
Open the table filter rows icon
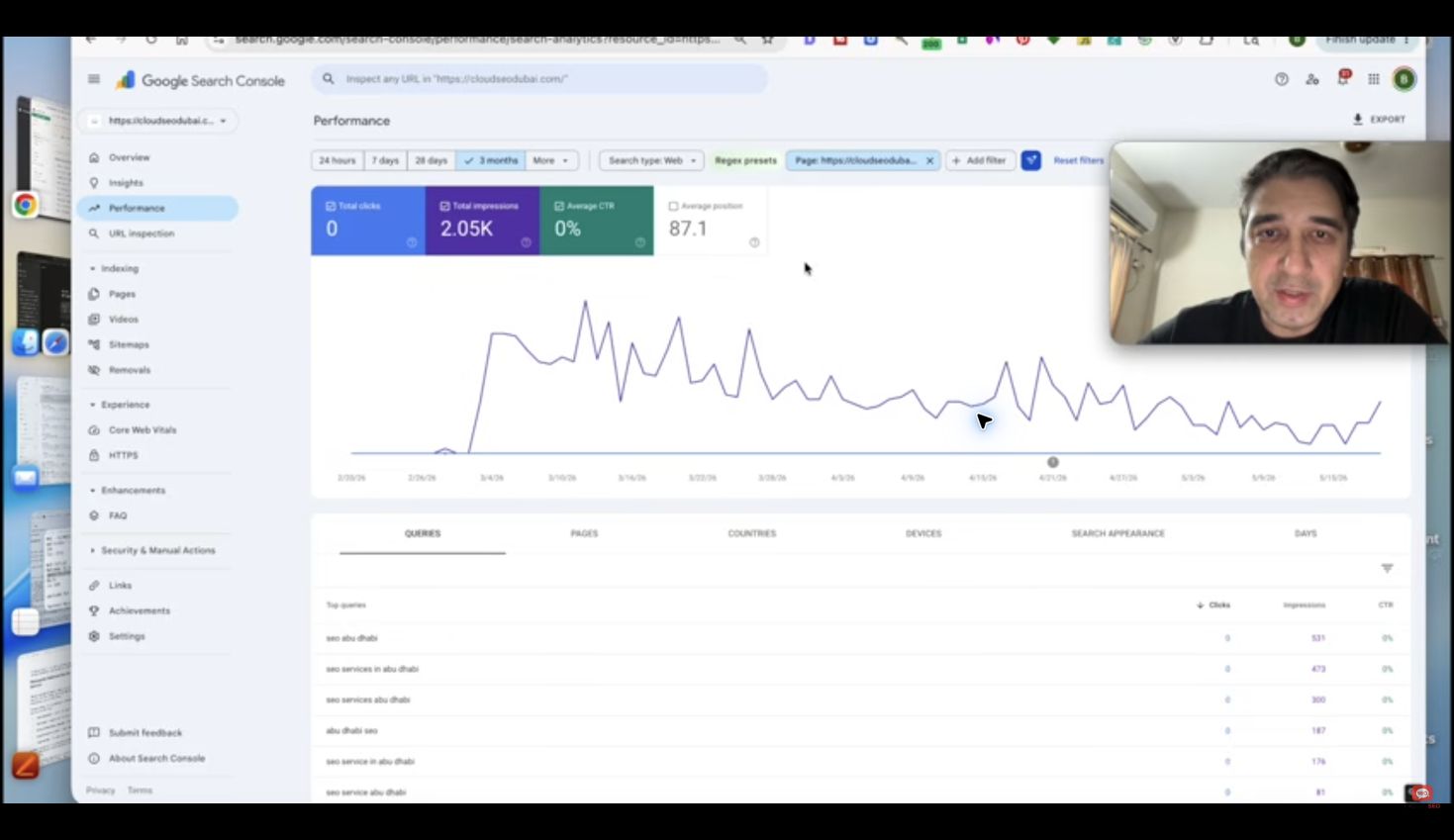pos(1387,568)
